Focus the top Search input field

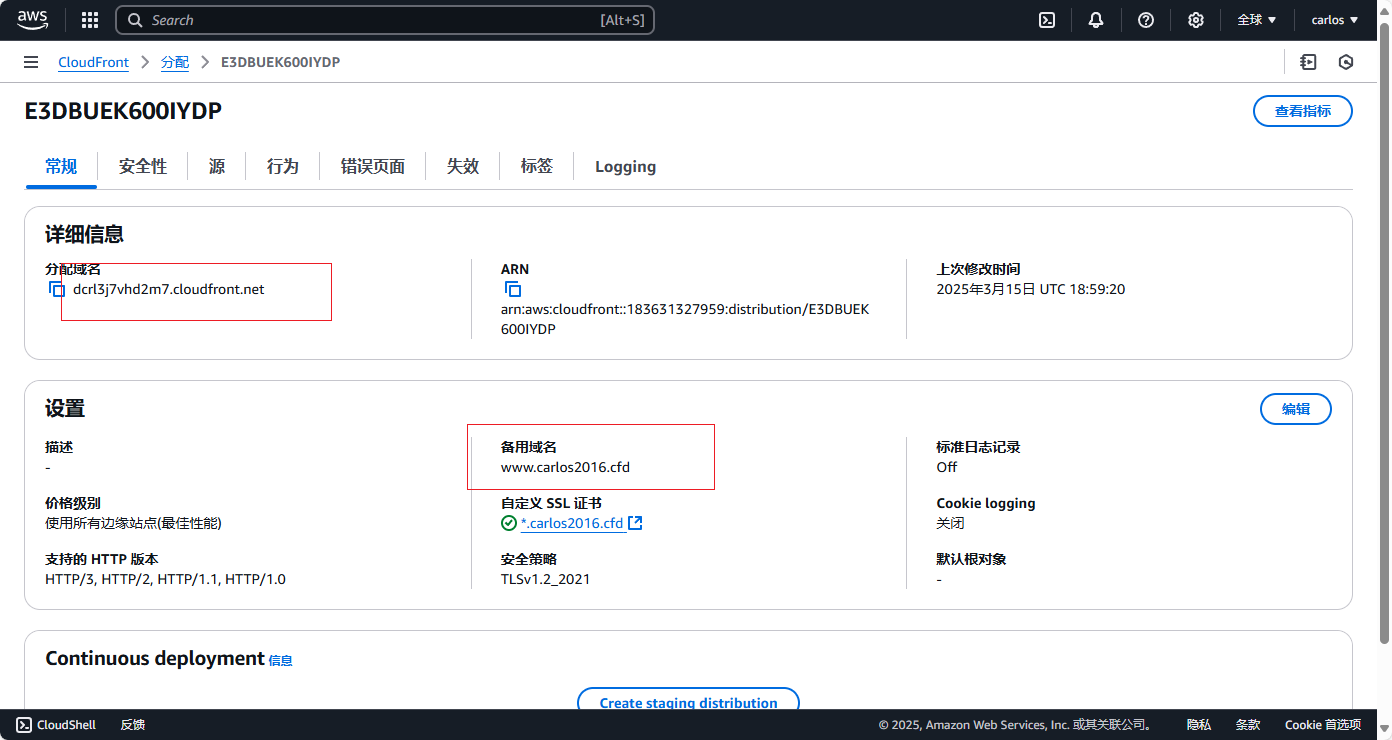click(385, 20)
